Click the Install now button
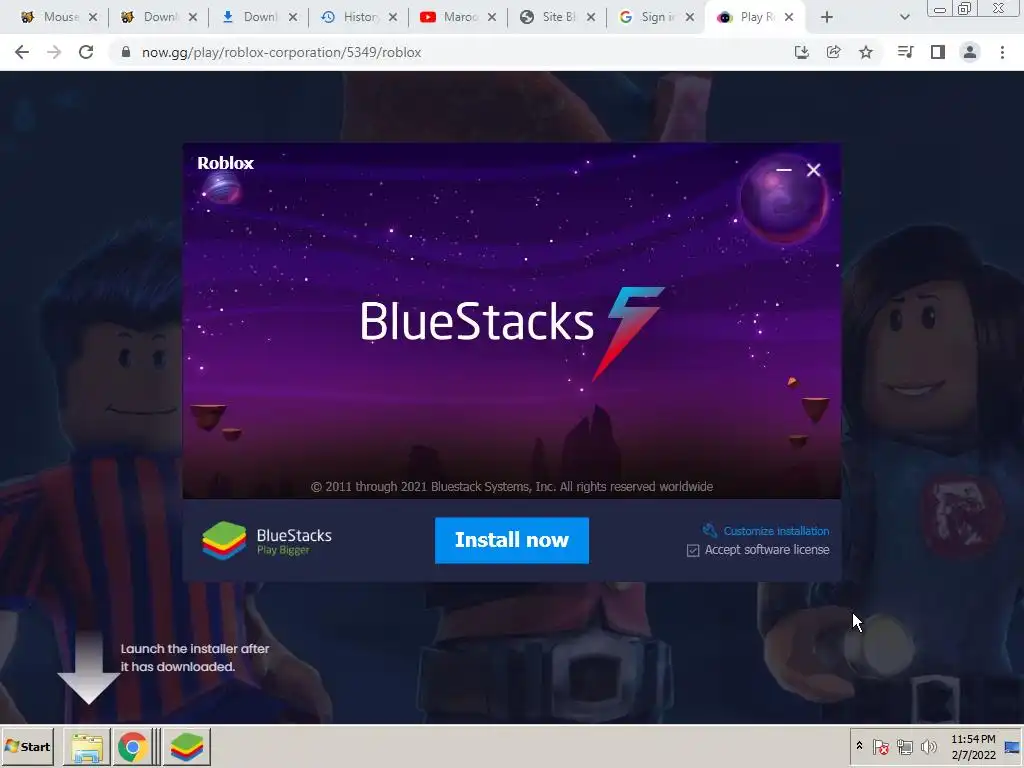 511,540
